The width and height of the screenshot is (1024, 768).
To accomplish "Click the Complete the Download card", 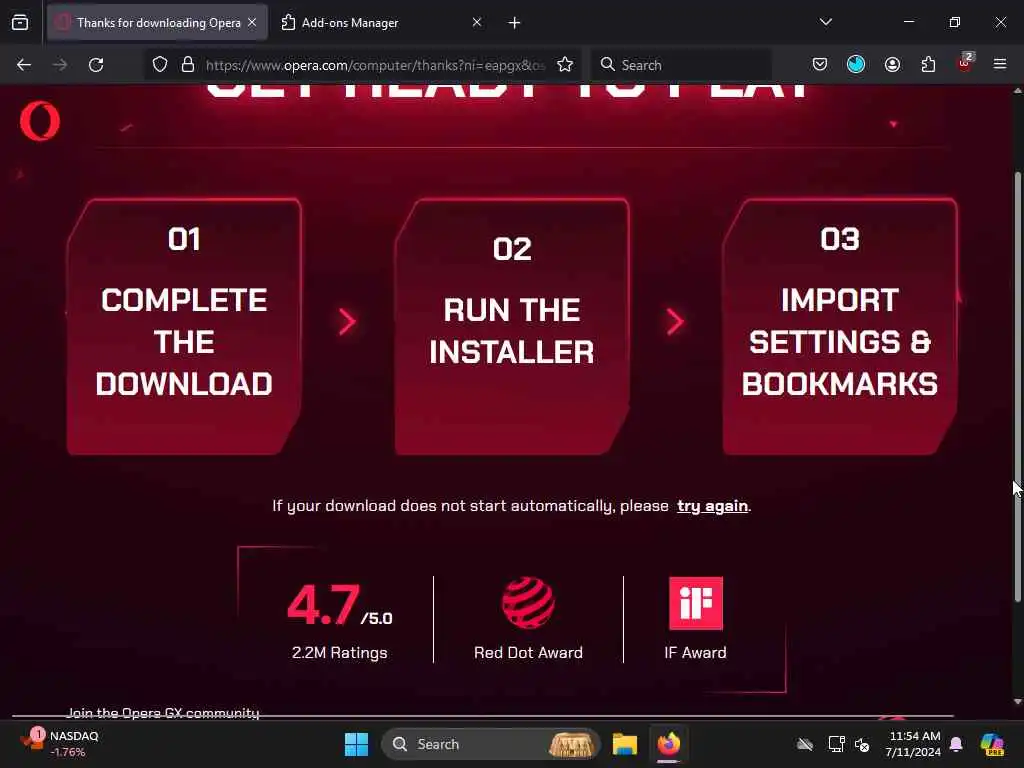I will 184,326.
